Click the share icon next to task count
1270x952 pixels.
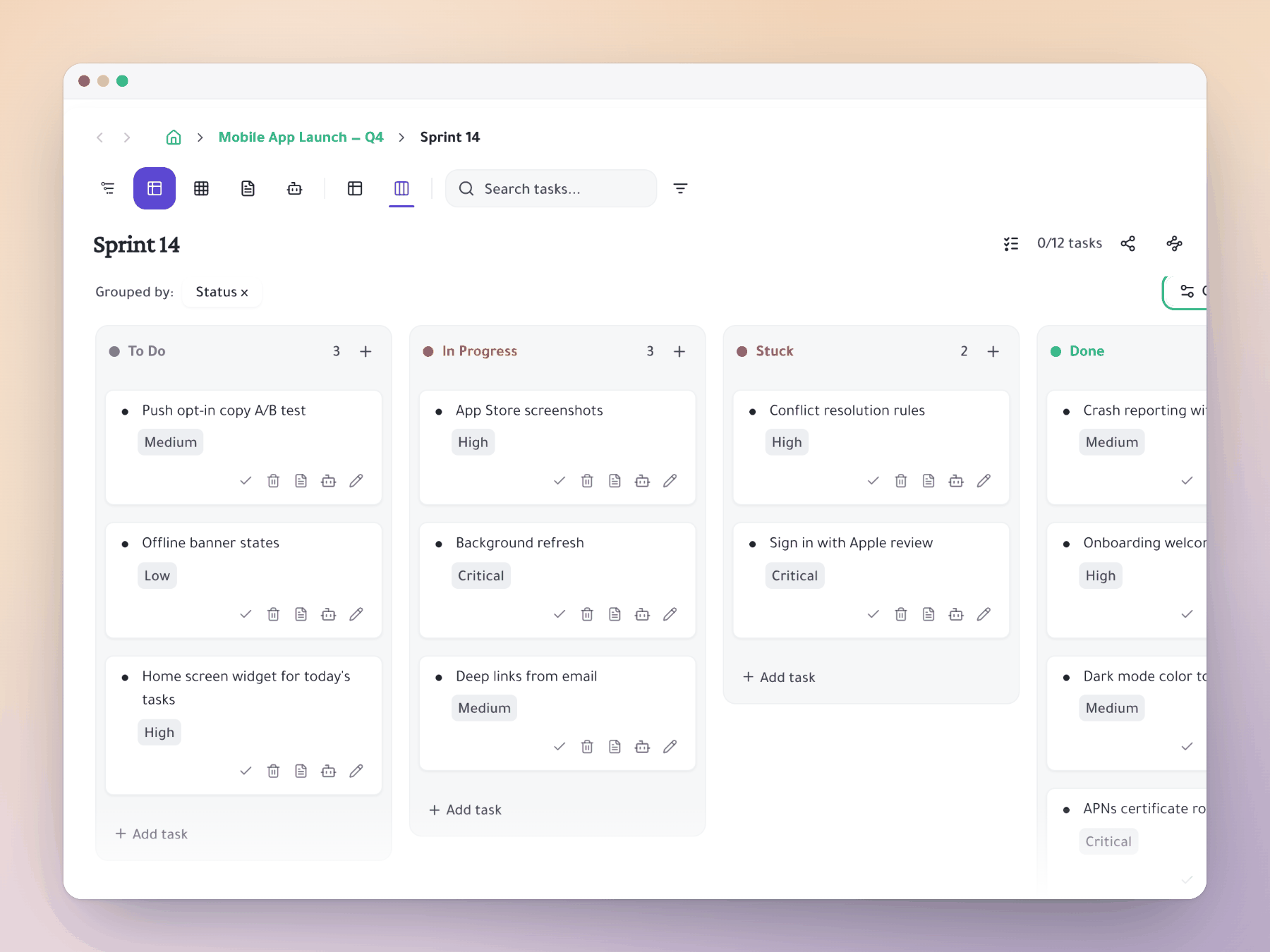[x=1128, y=243]
